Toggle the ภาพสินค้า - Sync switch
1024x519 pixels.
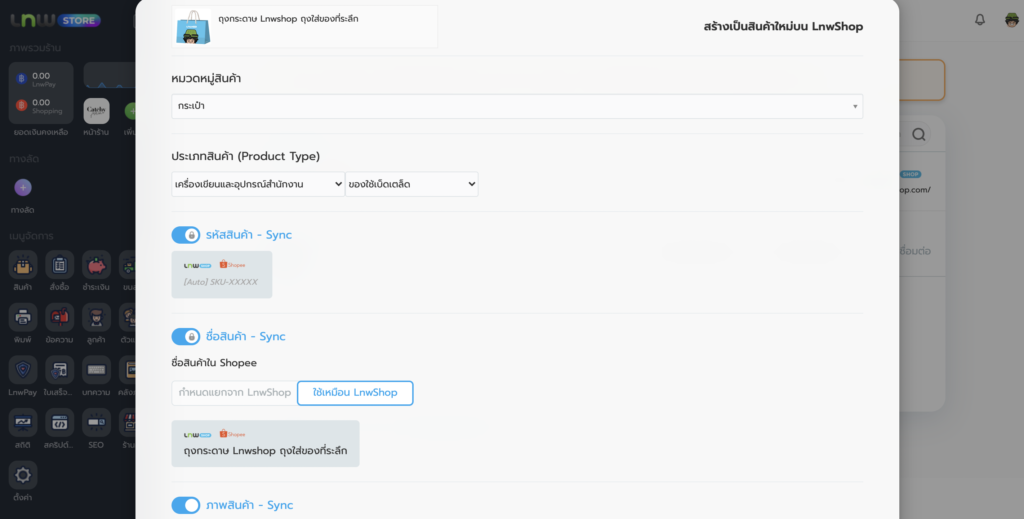tap(186, 505)
